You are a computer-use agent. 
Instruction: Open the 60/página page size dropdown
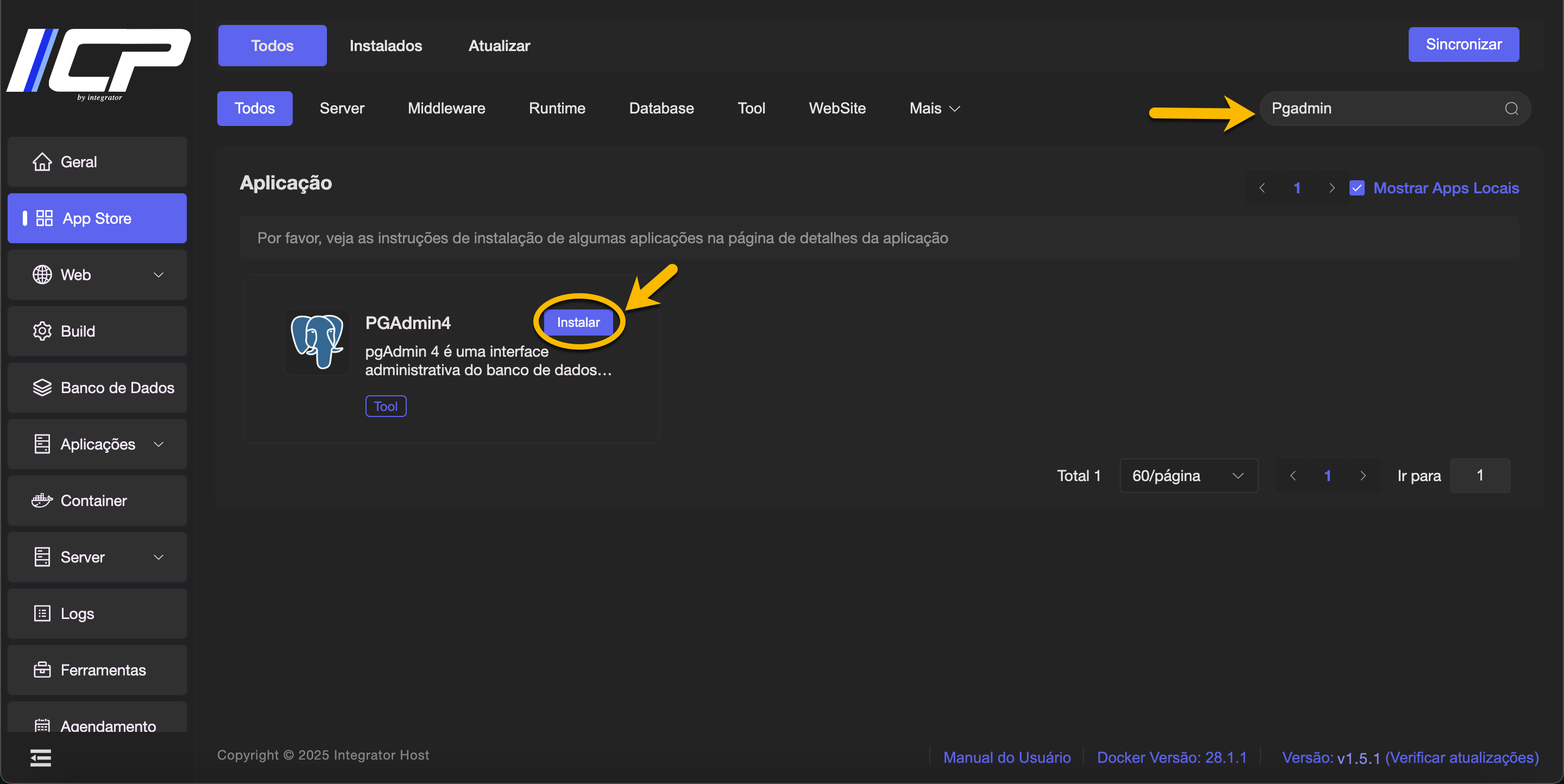click(1188, 476)
